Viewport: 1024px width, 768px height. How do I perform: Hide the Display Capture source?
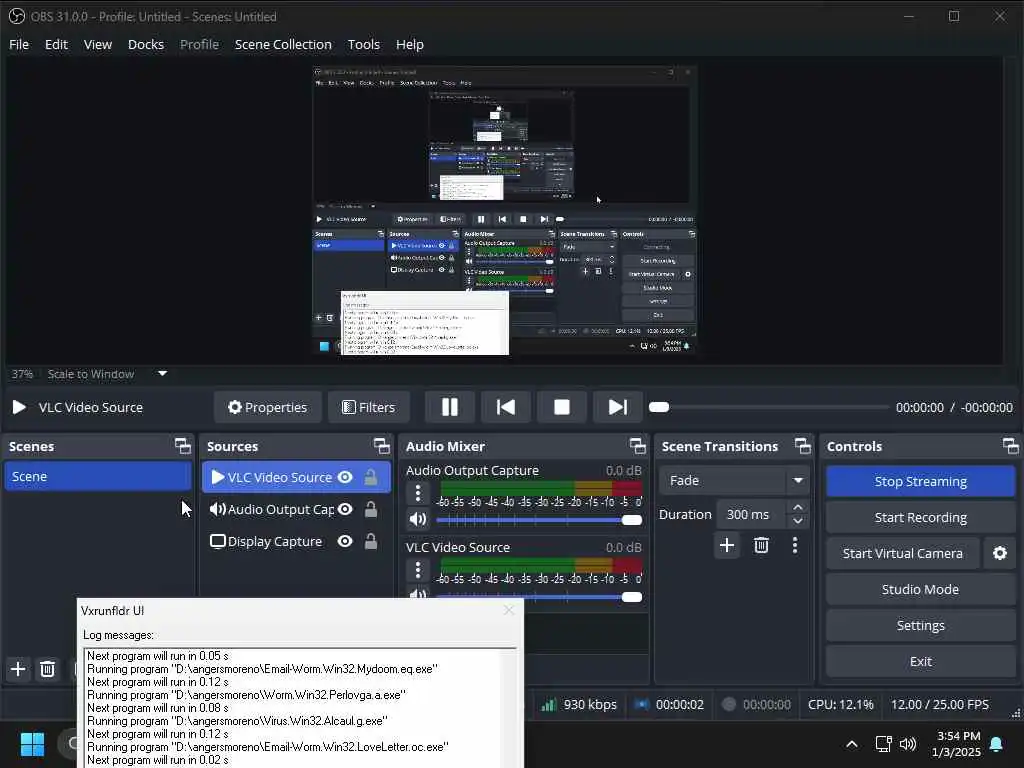click(345, 541)
